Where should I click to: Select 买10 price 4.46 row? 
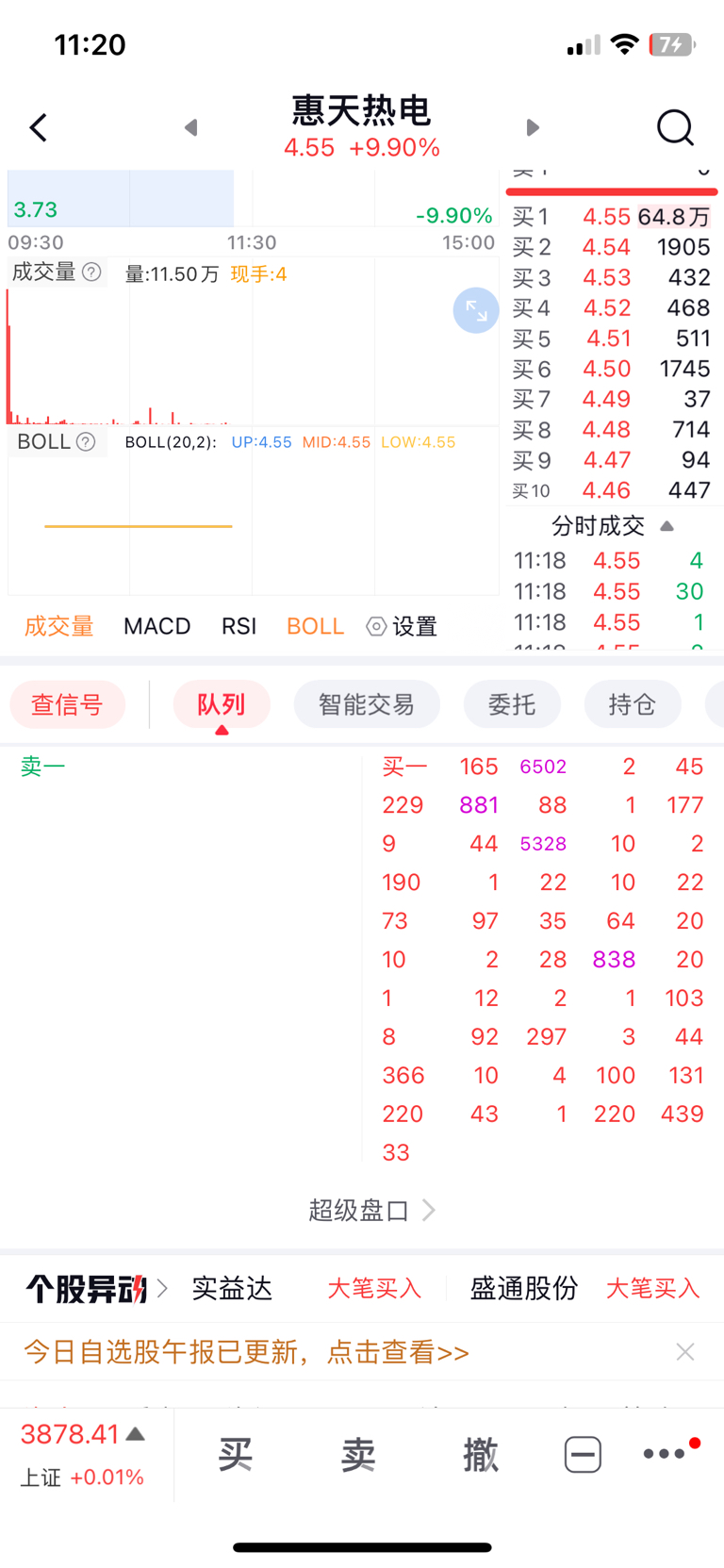click(x=611, y=490)
